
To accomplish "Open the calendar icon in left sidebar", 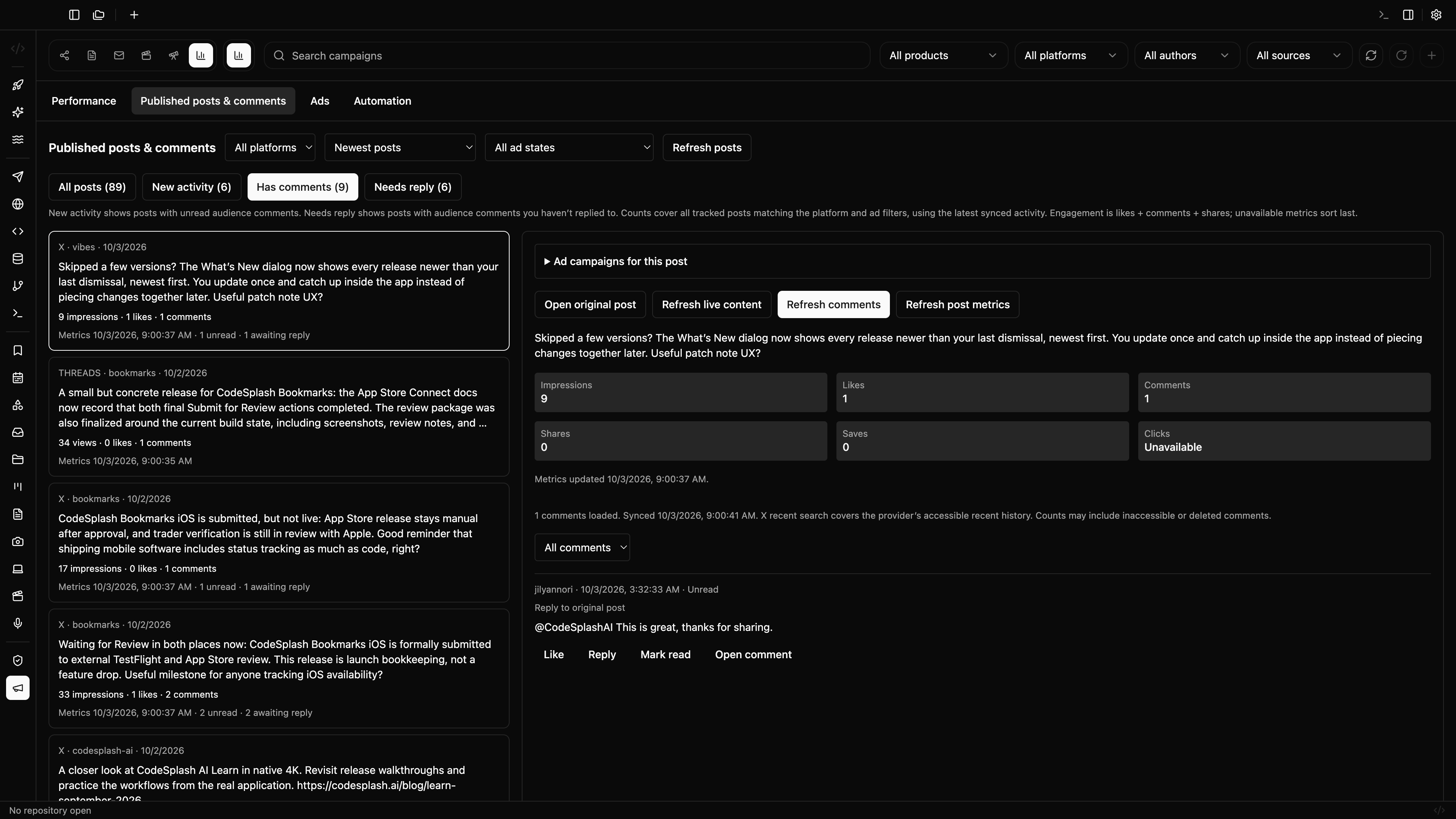I will (17, 378).
